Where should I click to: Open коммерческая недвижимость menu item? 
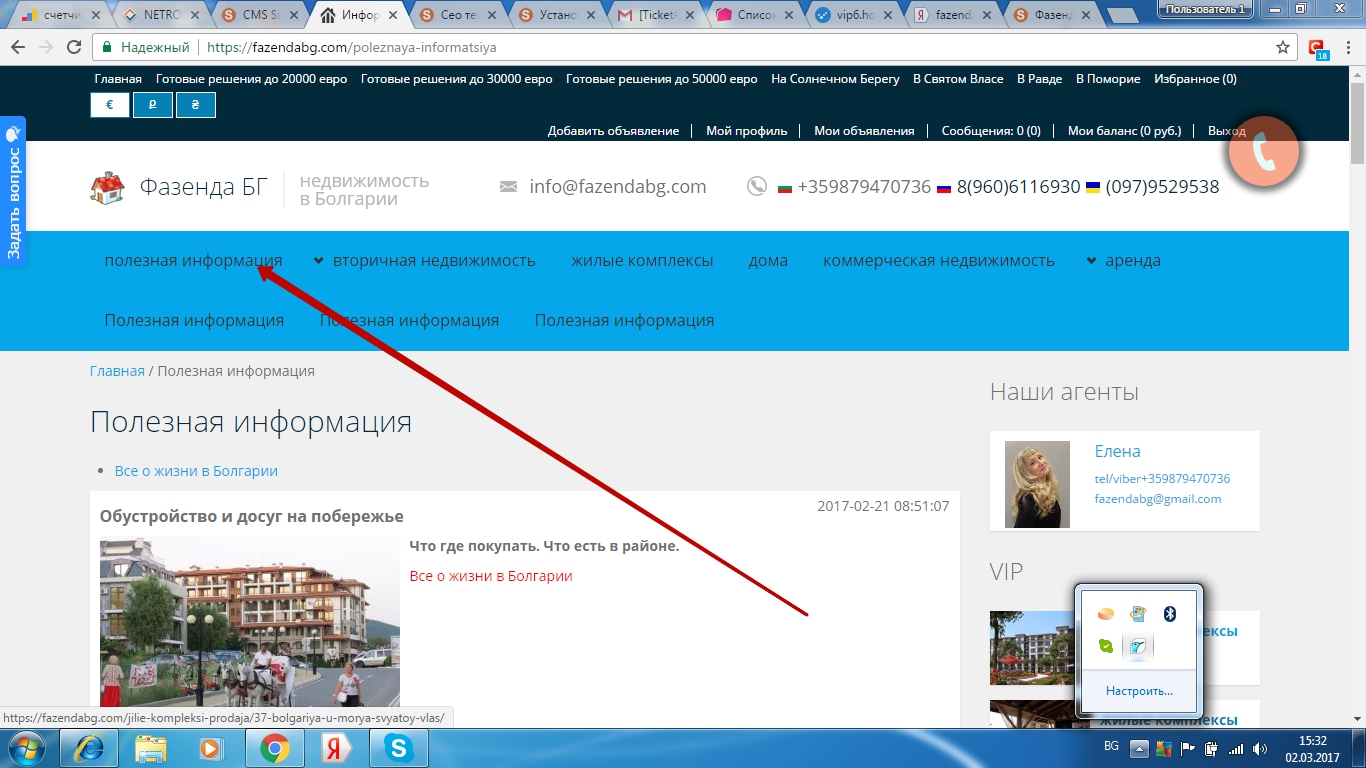click(939, 260)
